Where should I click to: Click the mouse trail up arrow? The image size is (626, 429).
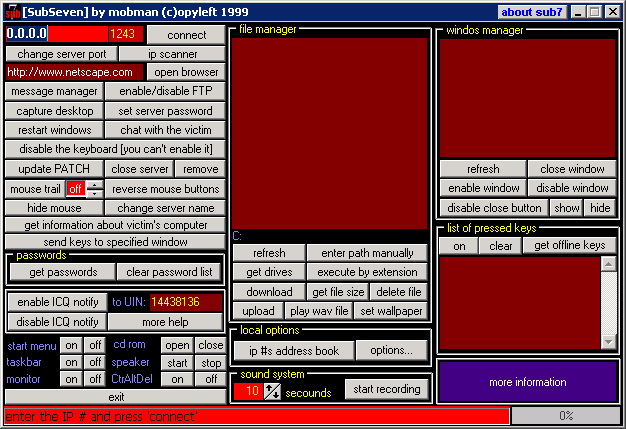tap(94, 184)
